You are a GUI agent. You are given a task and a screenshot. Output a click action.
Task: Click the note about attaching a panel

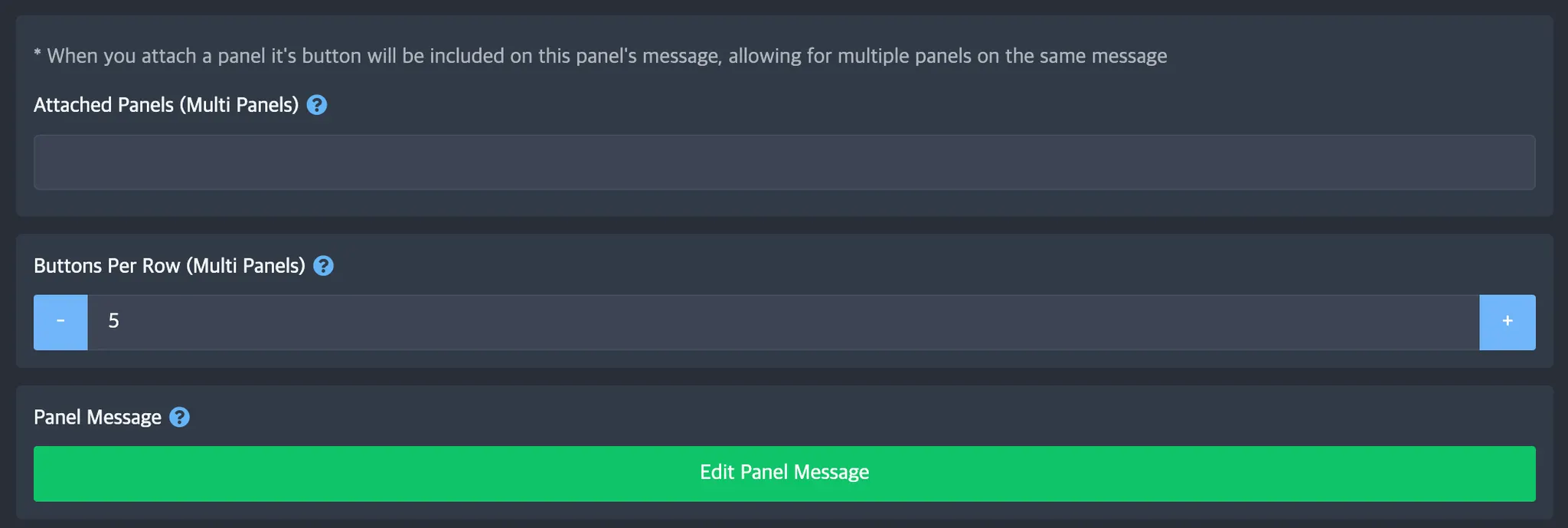click(600, 56)
